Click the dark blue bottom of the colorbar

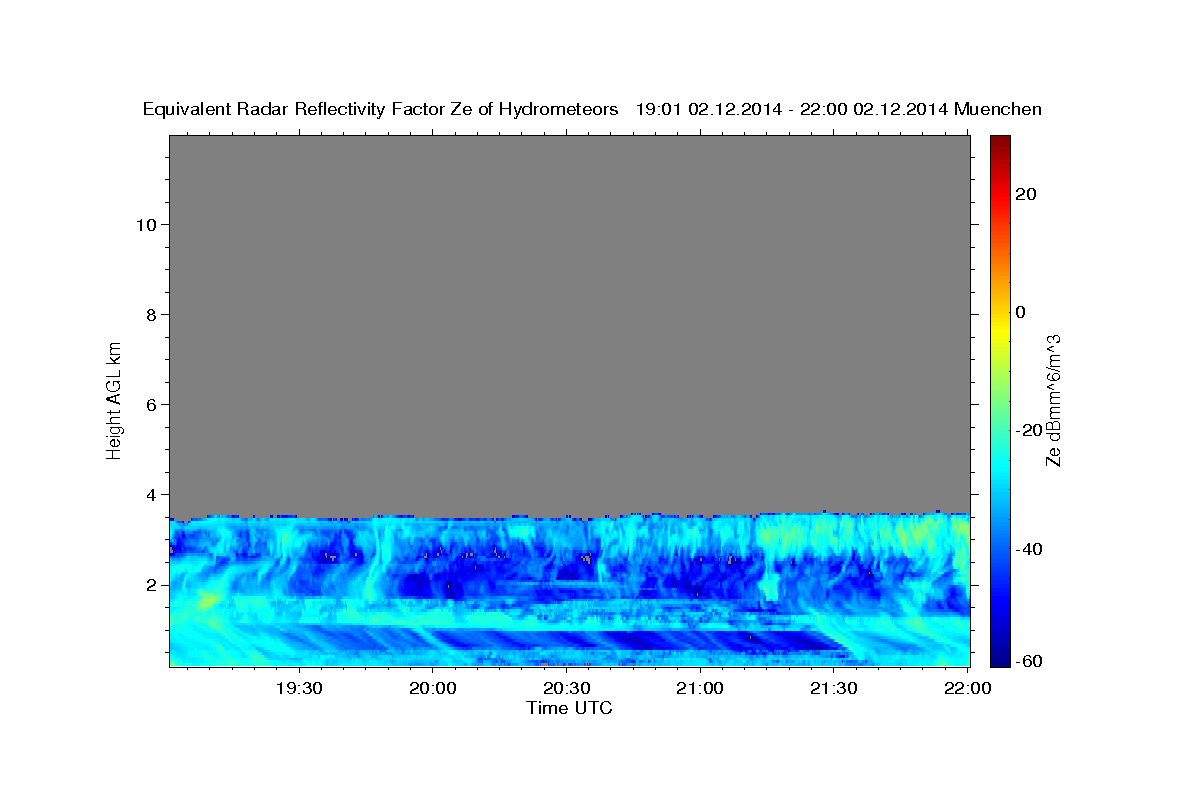pos(1000,650)
